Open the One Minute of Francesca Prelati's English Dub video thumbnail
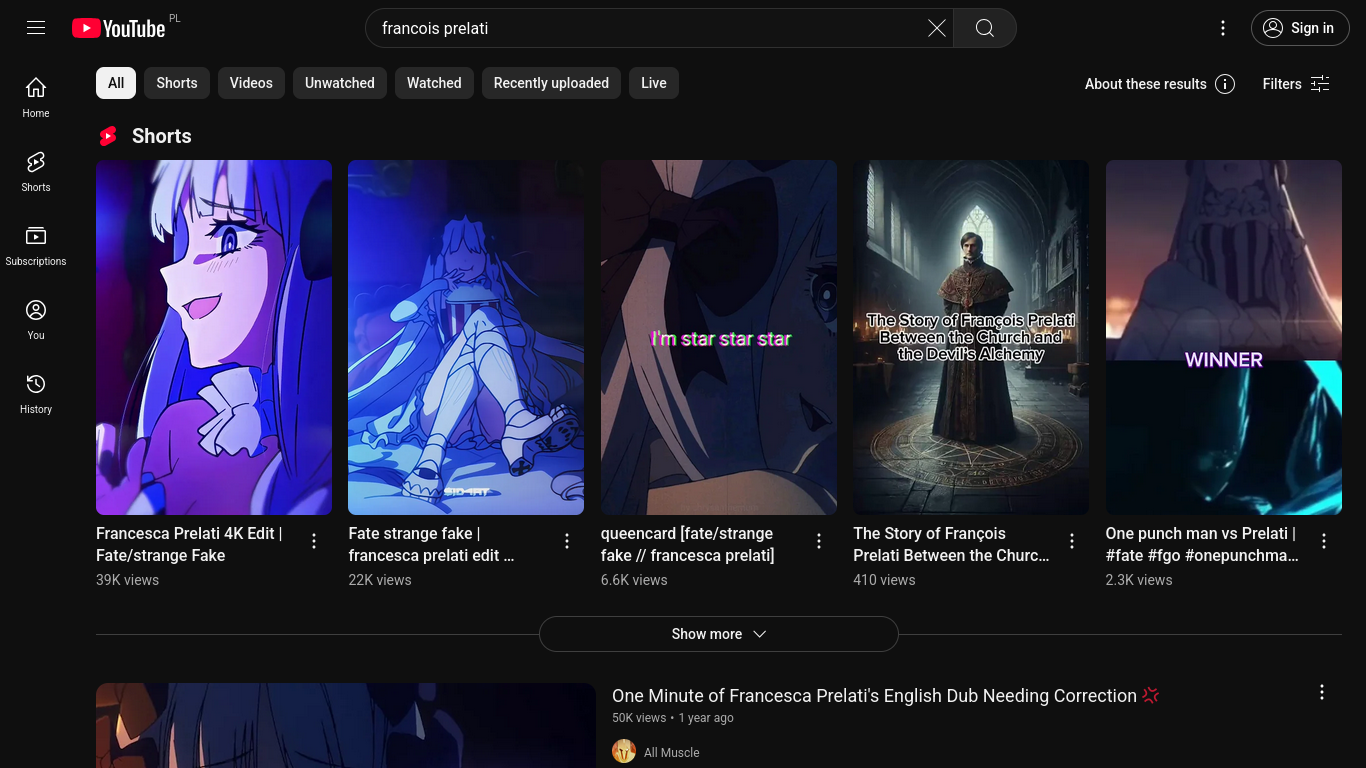The width and height of the screenshot is (1366, 768). tap(346, 725)
